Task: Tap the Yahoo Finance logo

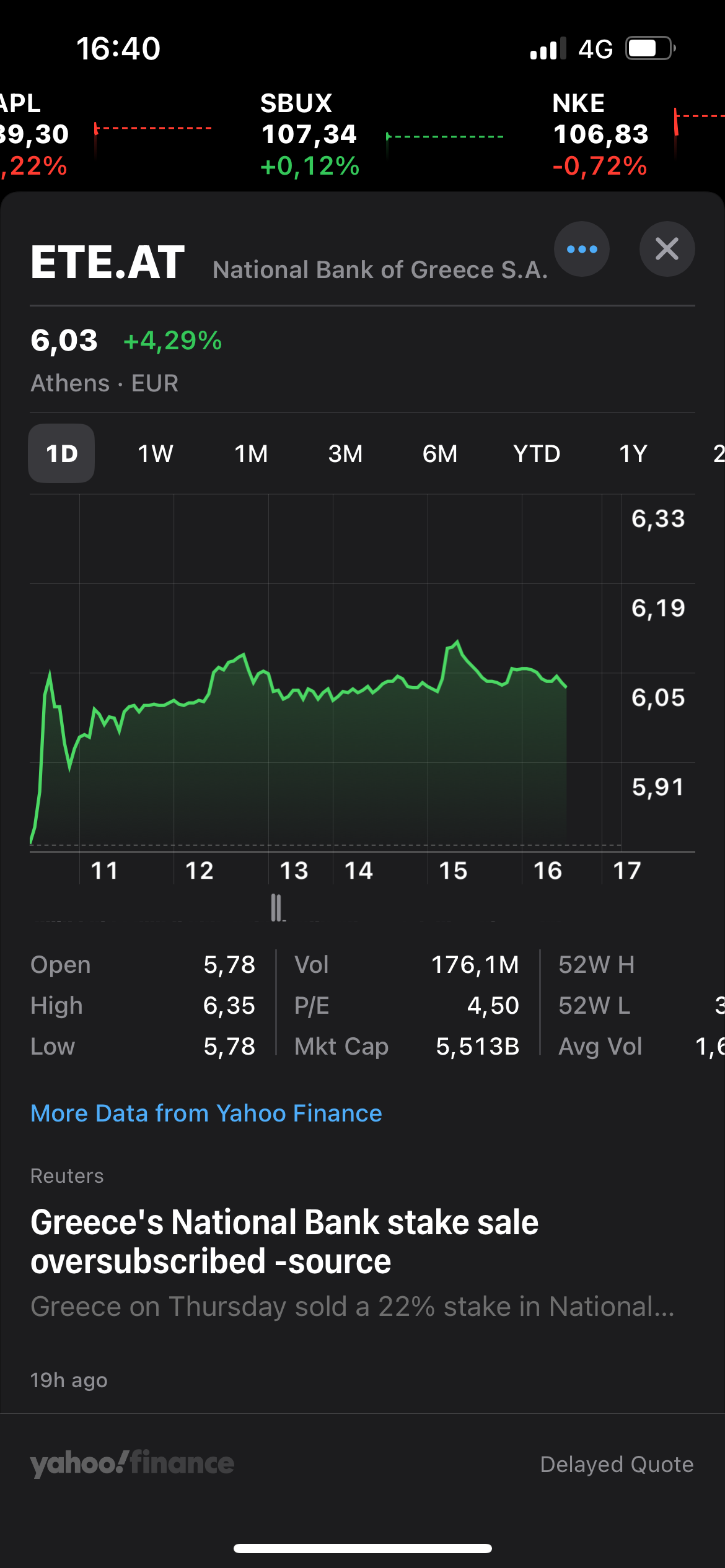Action: (x=132, y=1463)
